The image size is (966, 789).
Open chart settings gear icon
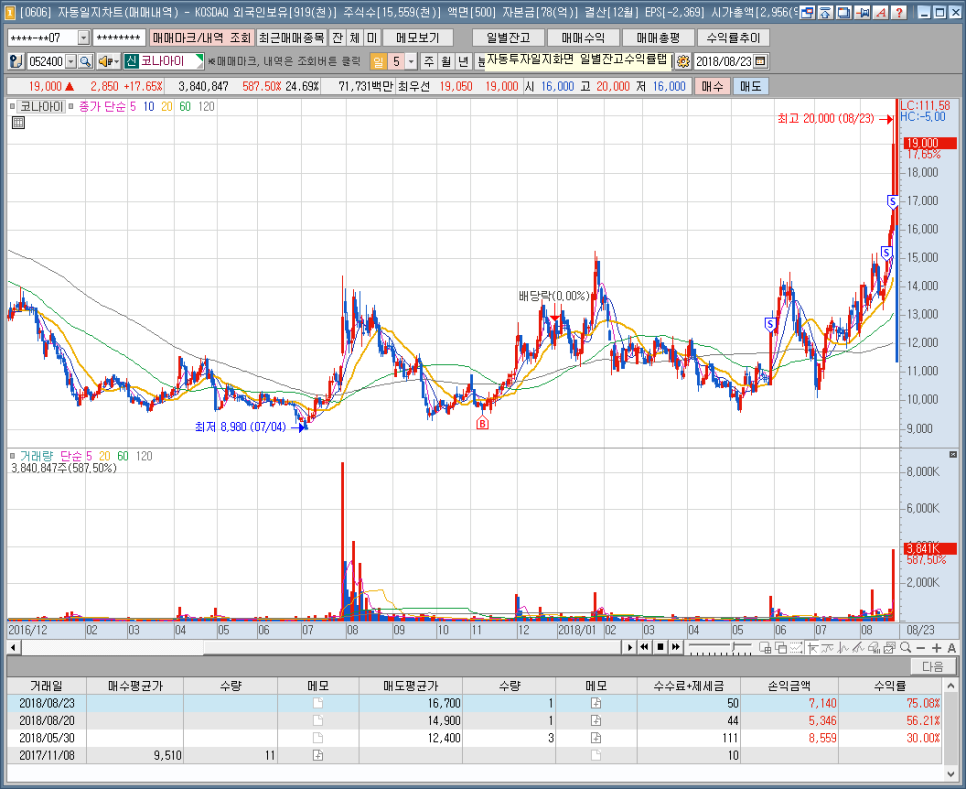pyautogui.click(x=683, y=62)
